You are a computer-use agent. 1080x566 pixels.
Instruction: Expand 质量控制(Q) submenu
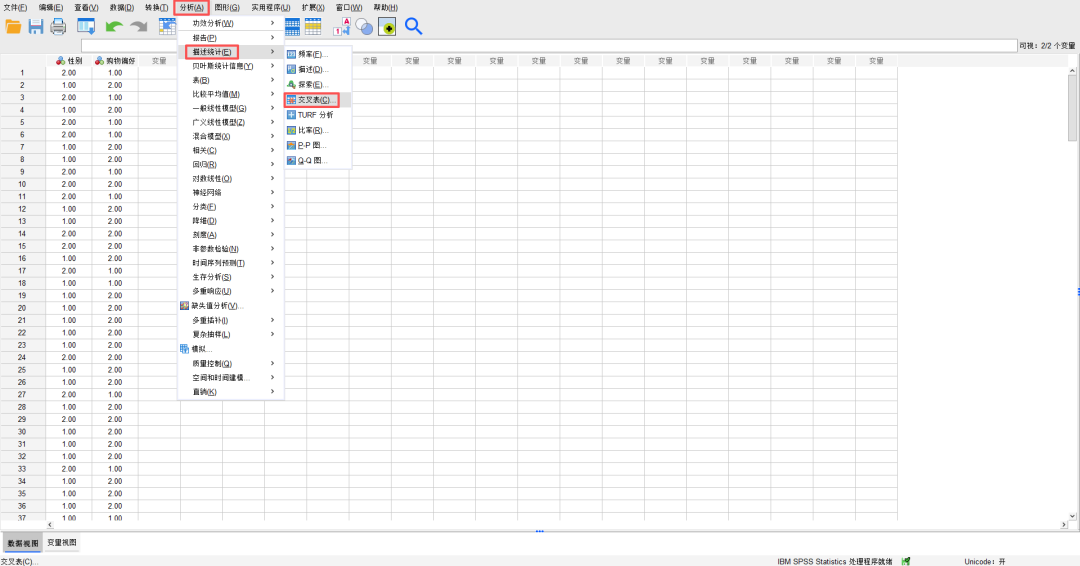click(x=230, y=364)
